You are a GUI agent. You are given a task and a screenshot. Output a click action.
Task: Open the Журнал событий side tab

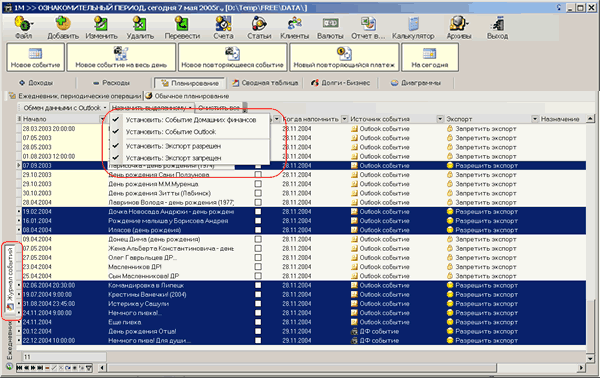[10, 279]
